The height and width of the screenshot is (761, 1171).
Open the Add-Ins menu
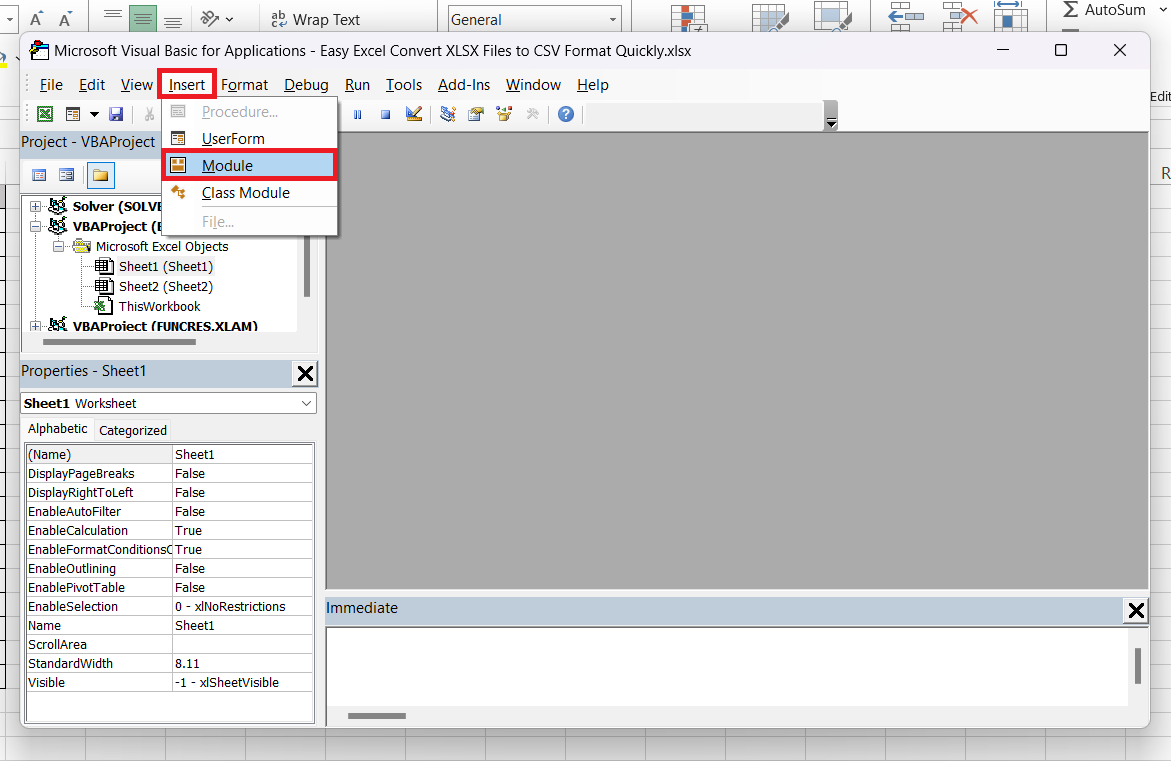464,85
